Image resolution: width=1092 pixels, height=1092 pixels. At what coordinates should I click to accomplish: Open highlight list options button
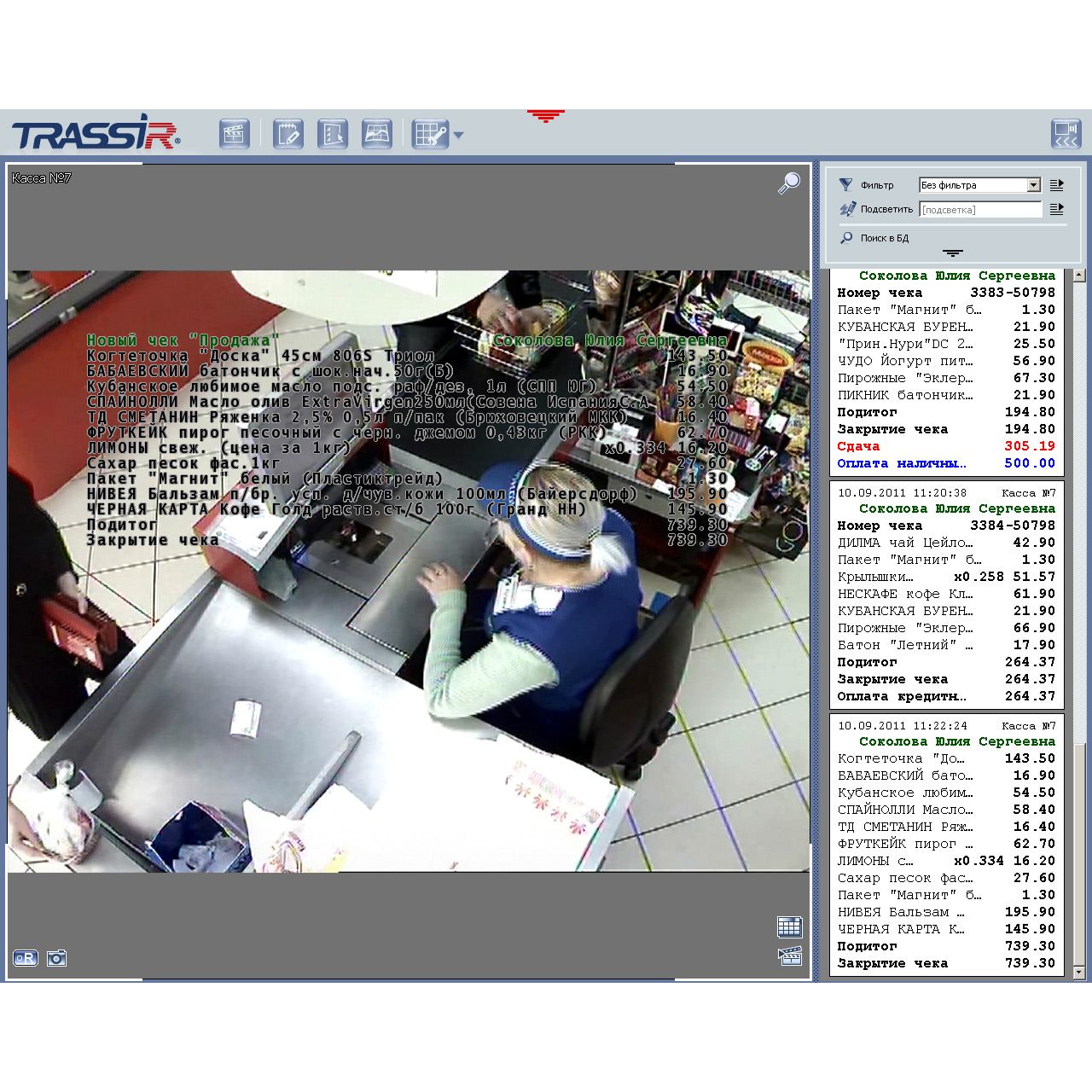pos(1056,208)
